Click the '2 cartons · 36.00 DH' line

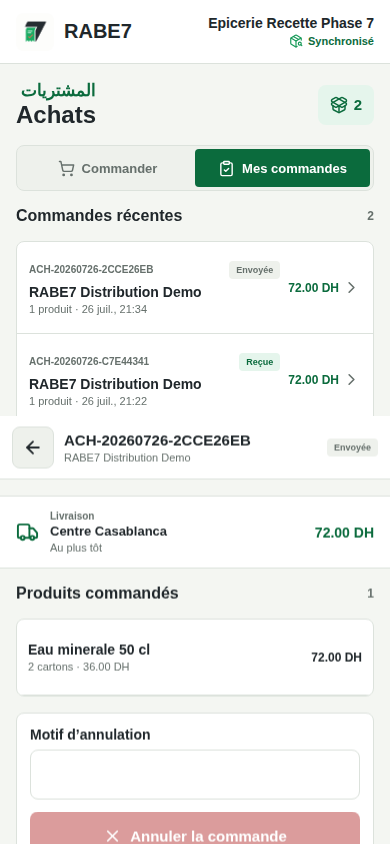[79, 667]
